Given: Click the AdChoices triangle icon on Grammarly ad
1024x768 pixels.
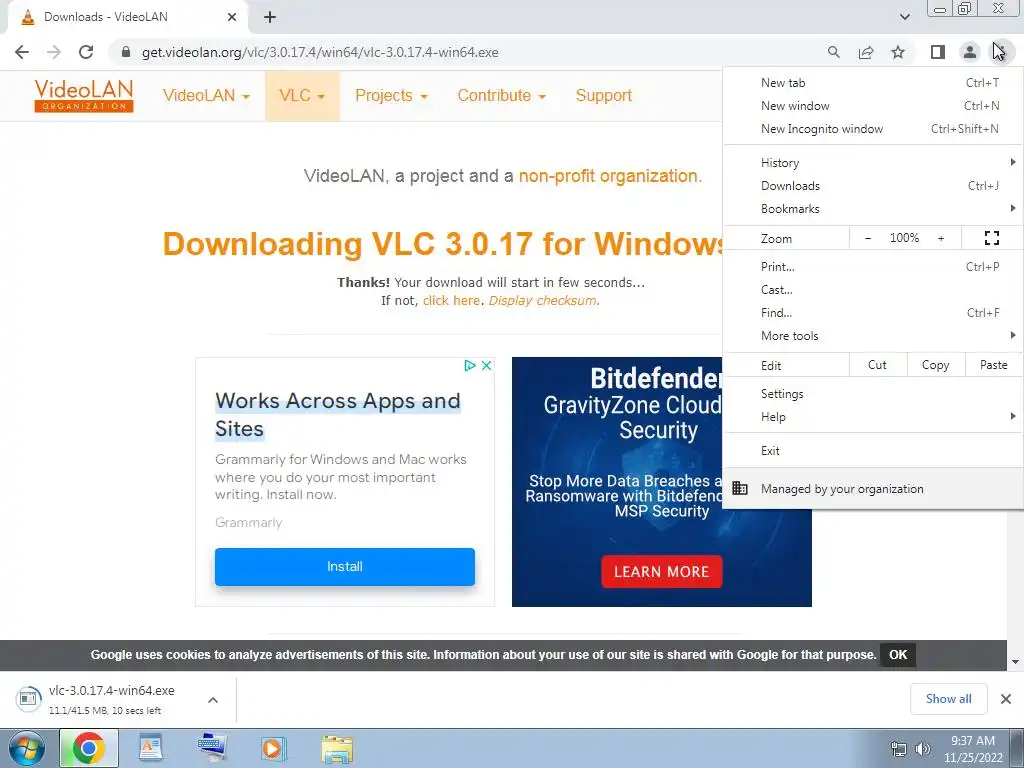Looking at the screenshot, I should [x=470, y=366].
